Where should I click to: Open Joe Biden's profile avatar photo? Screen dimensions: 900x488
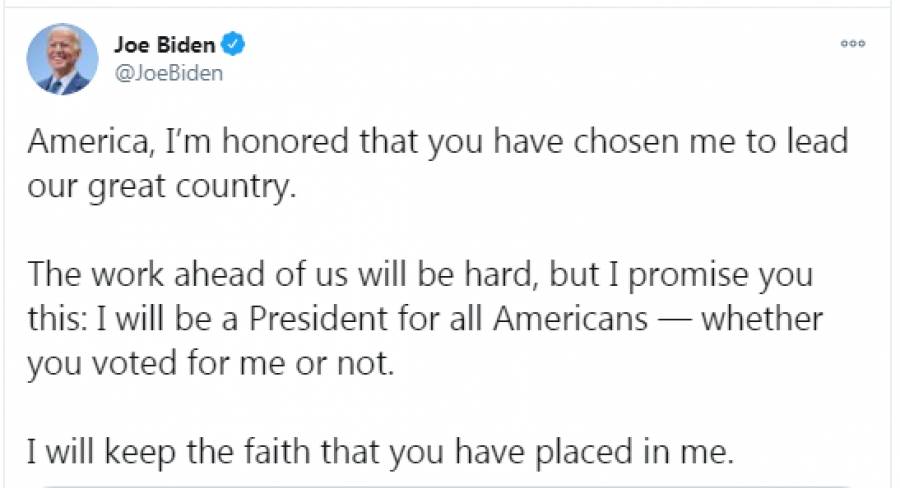click(x=62, y=59)
